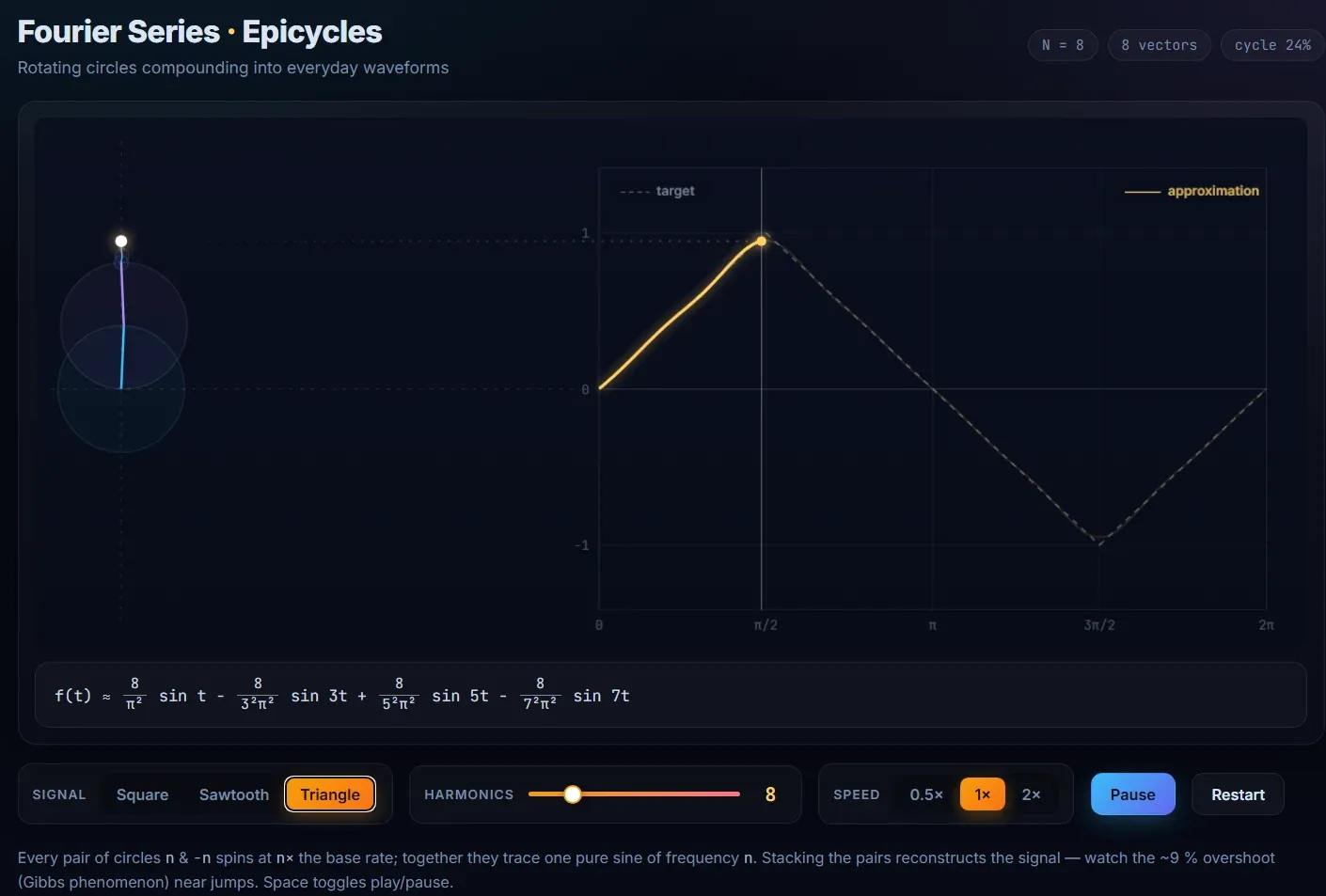This screenshot has width=1326, height=896.
Task: Pause the animation
Action: [x=1132, y=794]
